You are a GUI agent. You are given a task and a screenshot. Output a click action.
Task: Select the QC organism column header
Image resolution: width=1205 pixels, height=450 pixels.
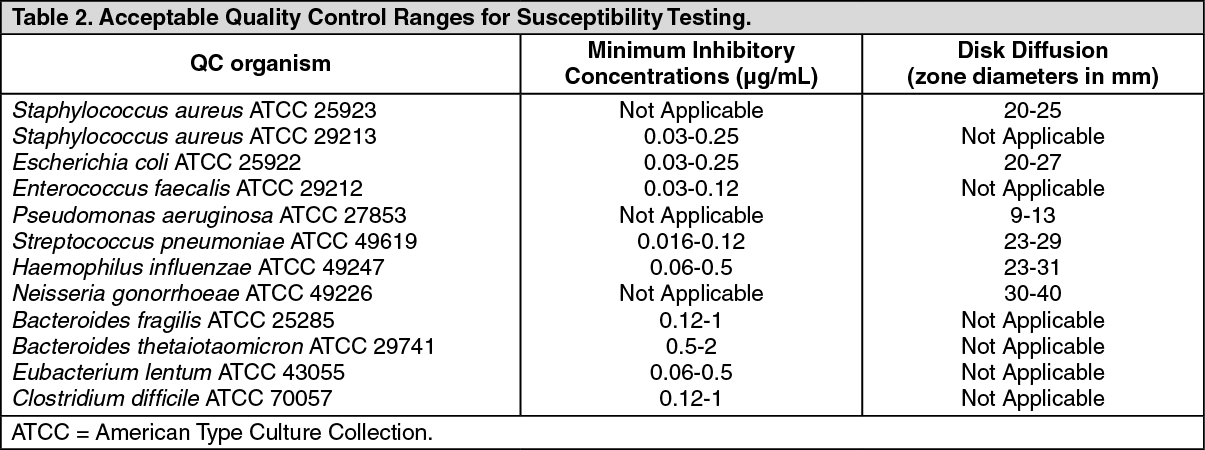point(261,64)
